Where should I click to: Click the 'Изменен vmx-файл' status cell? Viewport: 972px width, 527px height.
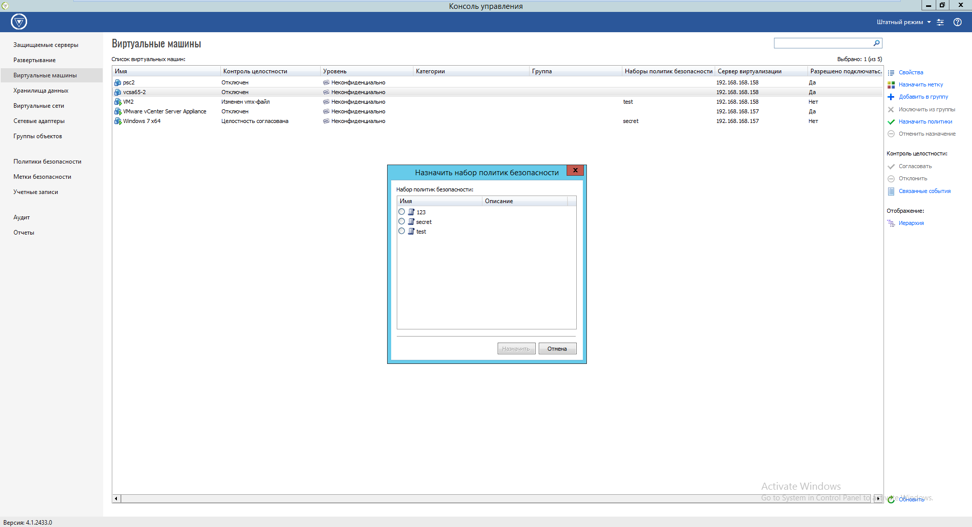pos(245,102)
